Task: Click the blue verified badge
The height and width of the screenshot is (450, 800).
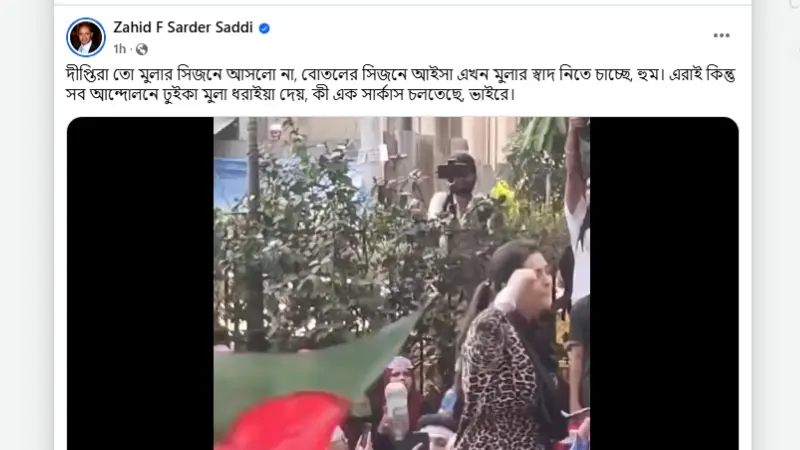Action: pyautogui.click(x=264, y=28)
